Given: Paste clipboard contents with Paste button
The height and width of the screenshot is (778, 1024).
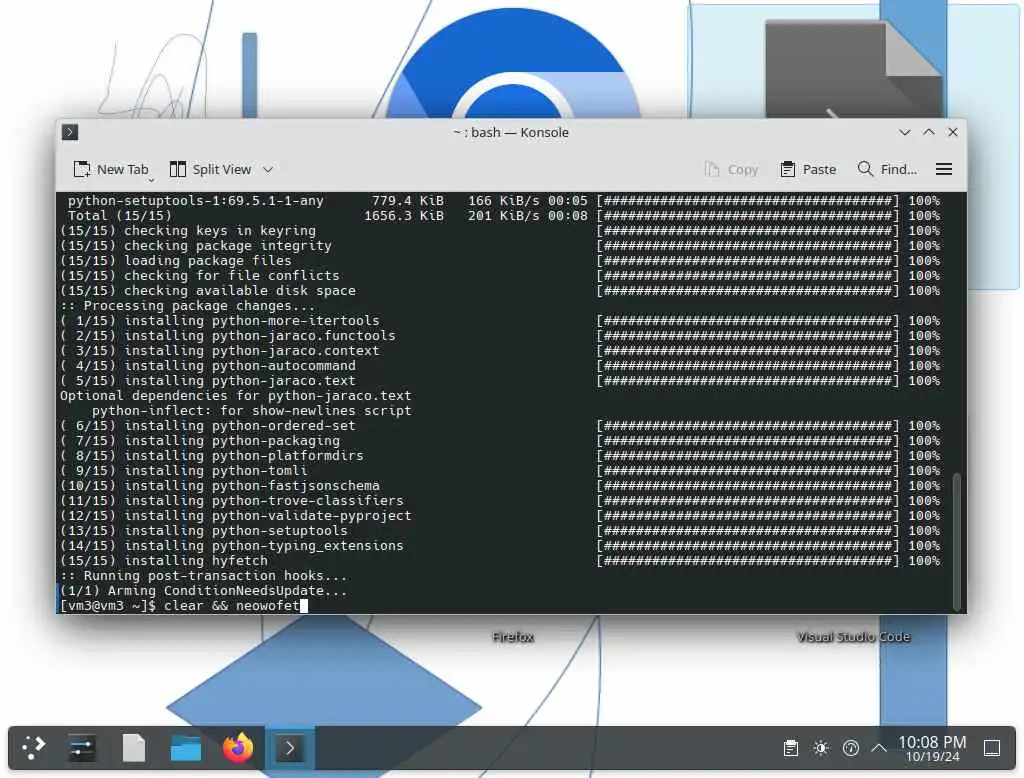Looking at the screenshot, I should (808, 169).
